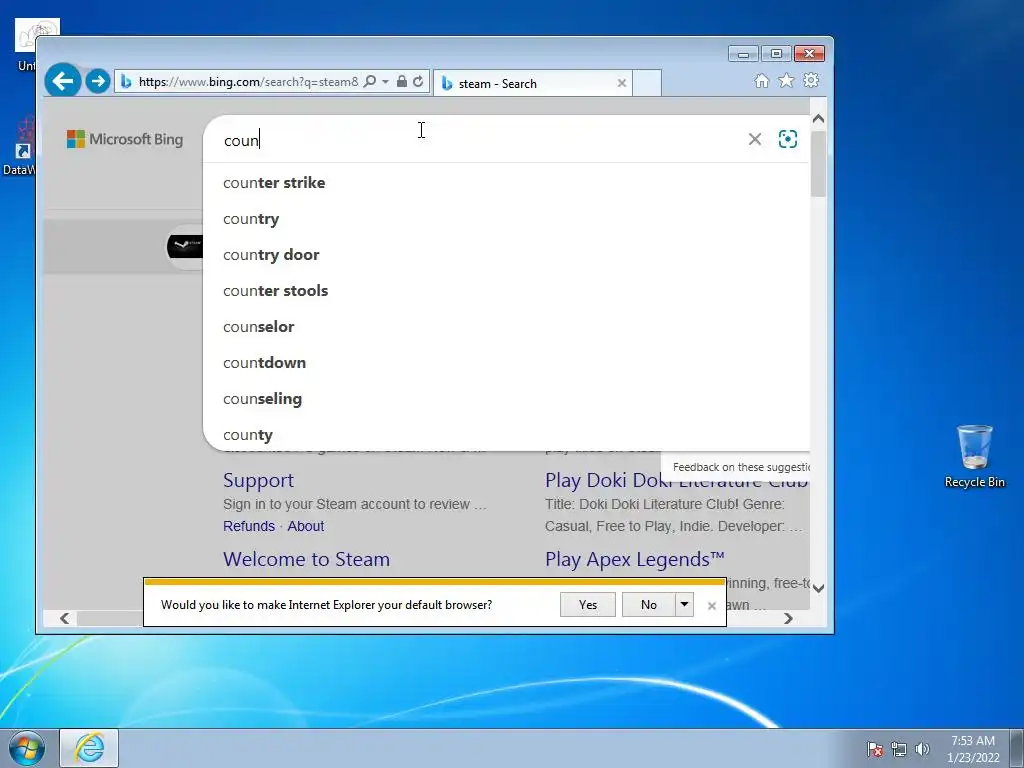Open Action Center flag tray icon
1024x768 pixels.
[875, 749]
